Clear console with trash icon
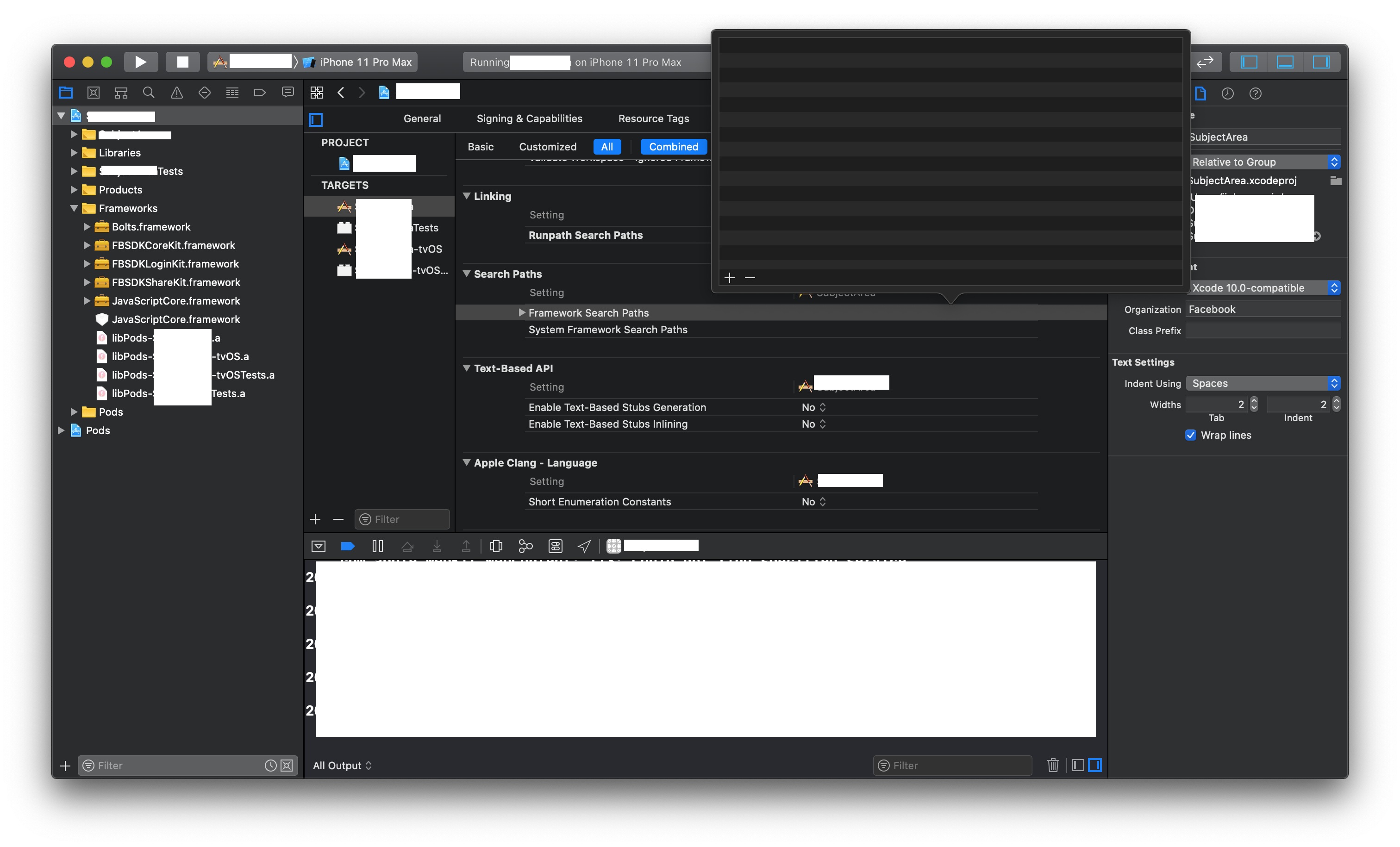This screenshot has height=847, width=1400. [x=1053, y=765]
